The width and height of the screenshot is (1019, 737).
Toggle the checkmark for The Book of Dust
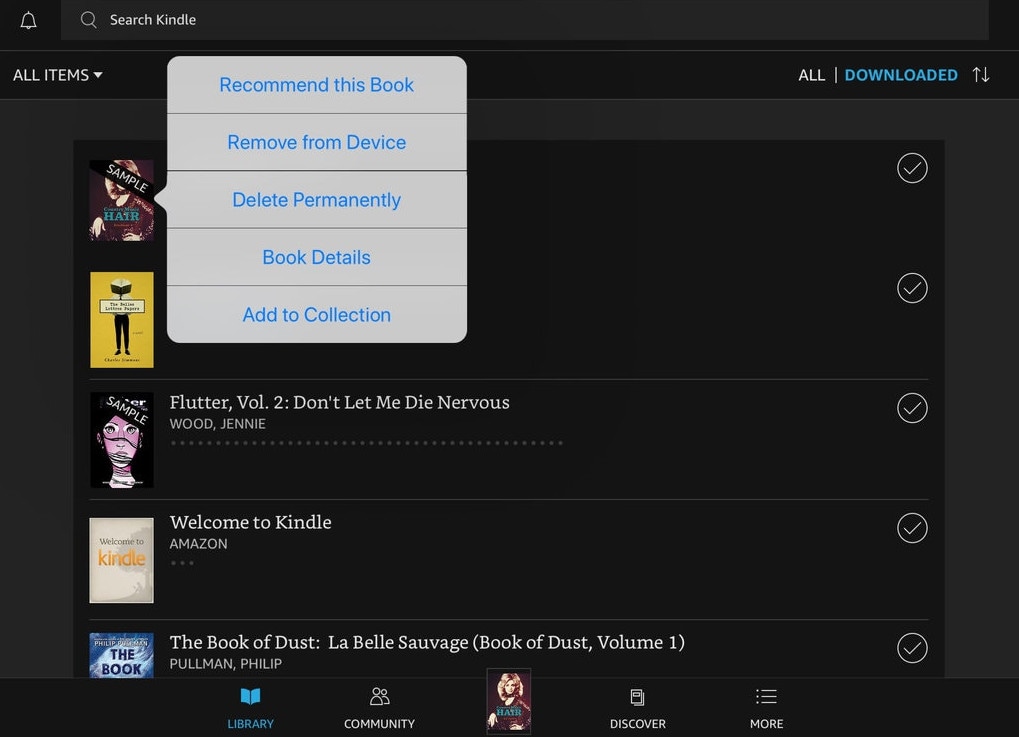[912, 648]
